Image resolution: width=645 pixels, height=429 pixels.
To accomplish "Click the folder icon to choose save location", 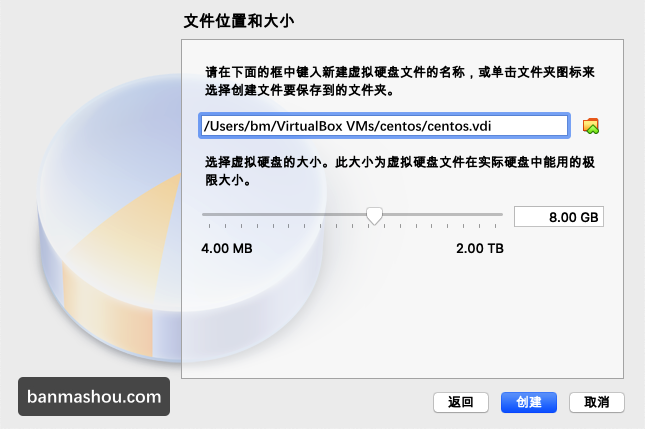I will (x=591, y=126).
